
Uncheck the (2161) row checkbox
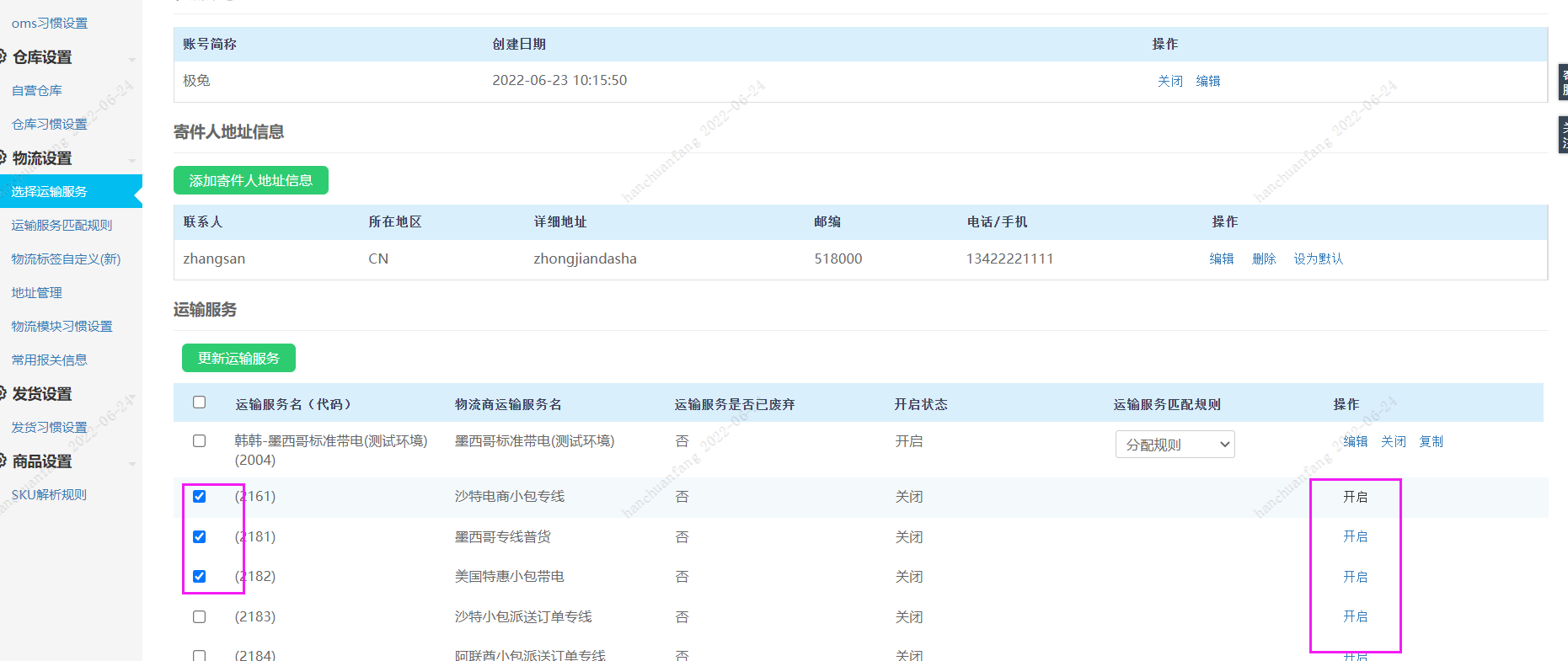pos(200,497)
